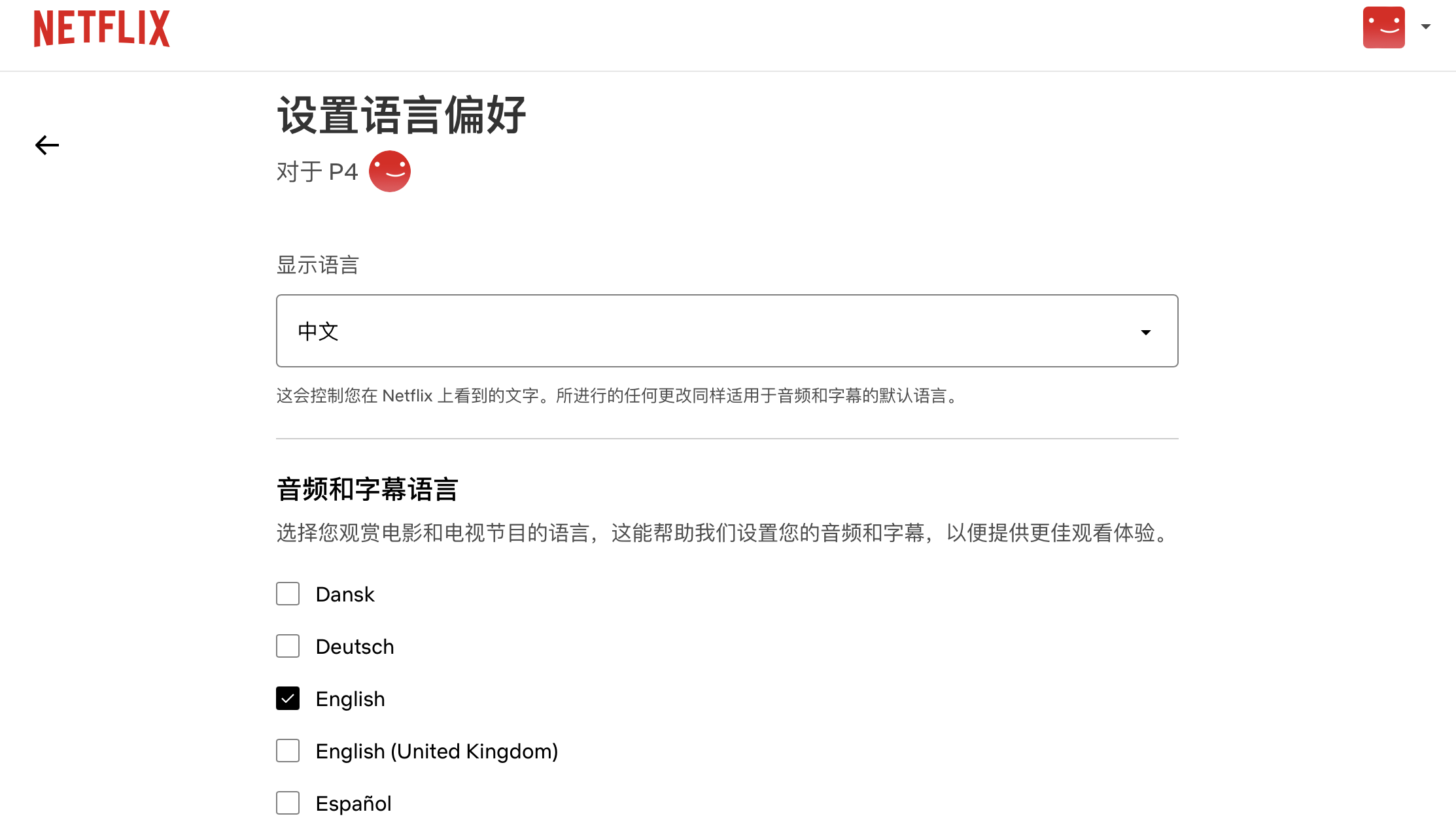Click the Dansk language label
The height and width of the screenshot is (829, 1456).
[345, 594]
